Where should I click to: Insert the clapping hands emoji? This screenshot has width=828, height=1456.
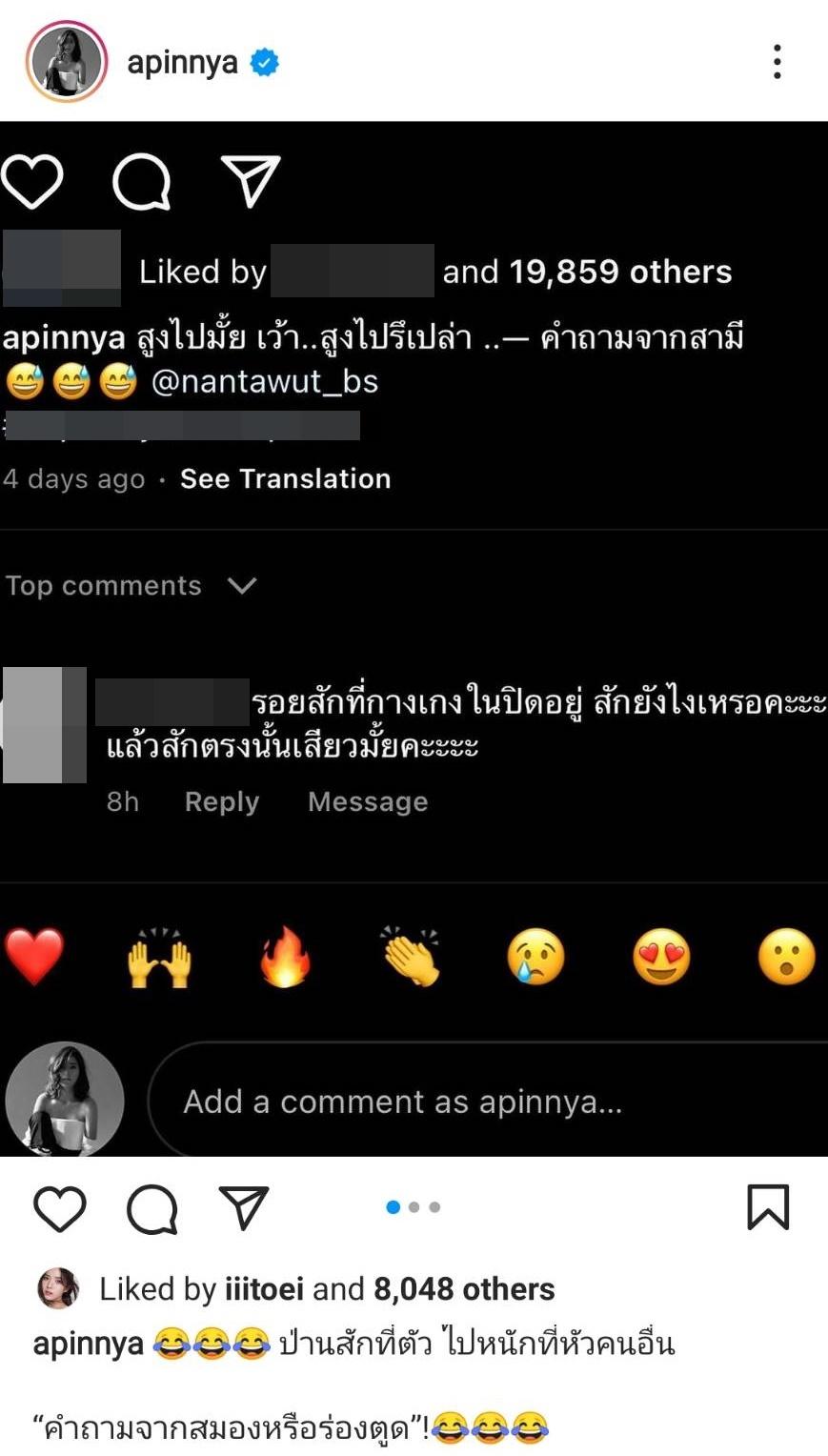[411, 956]
